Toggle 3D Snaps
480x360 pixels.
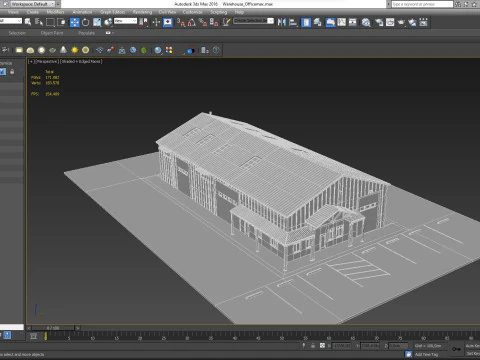coord(181,22)
